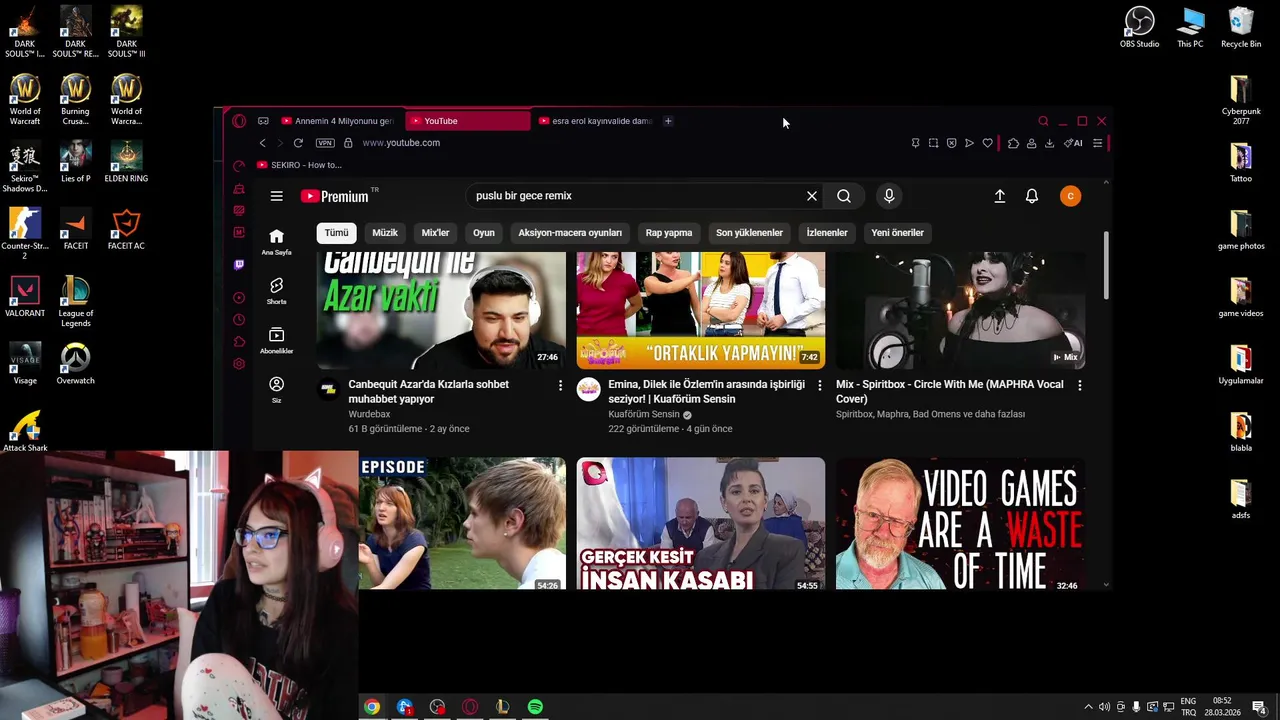Open GX Control speedometer in Opera sidebar

[x=239, y=166]
